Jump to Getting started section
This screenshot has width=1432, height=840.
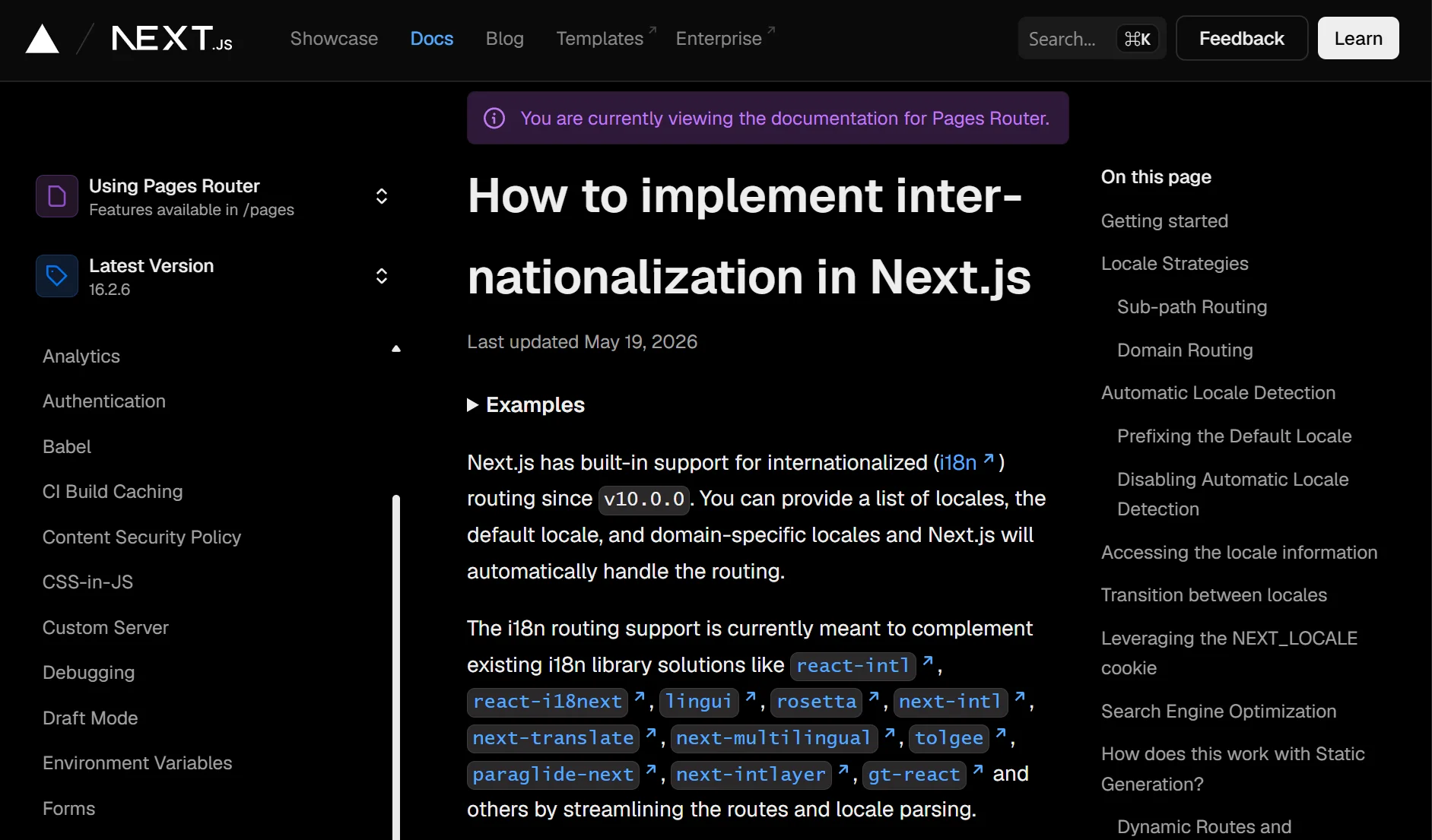[x=1164, y=221]
